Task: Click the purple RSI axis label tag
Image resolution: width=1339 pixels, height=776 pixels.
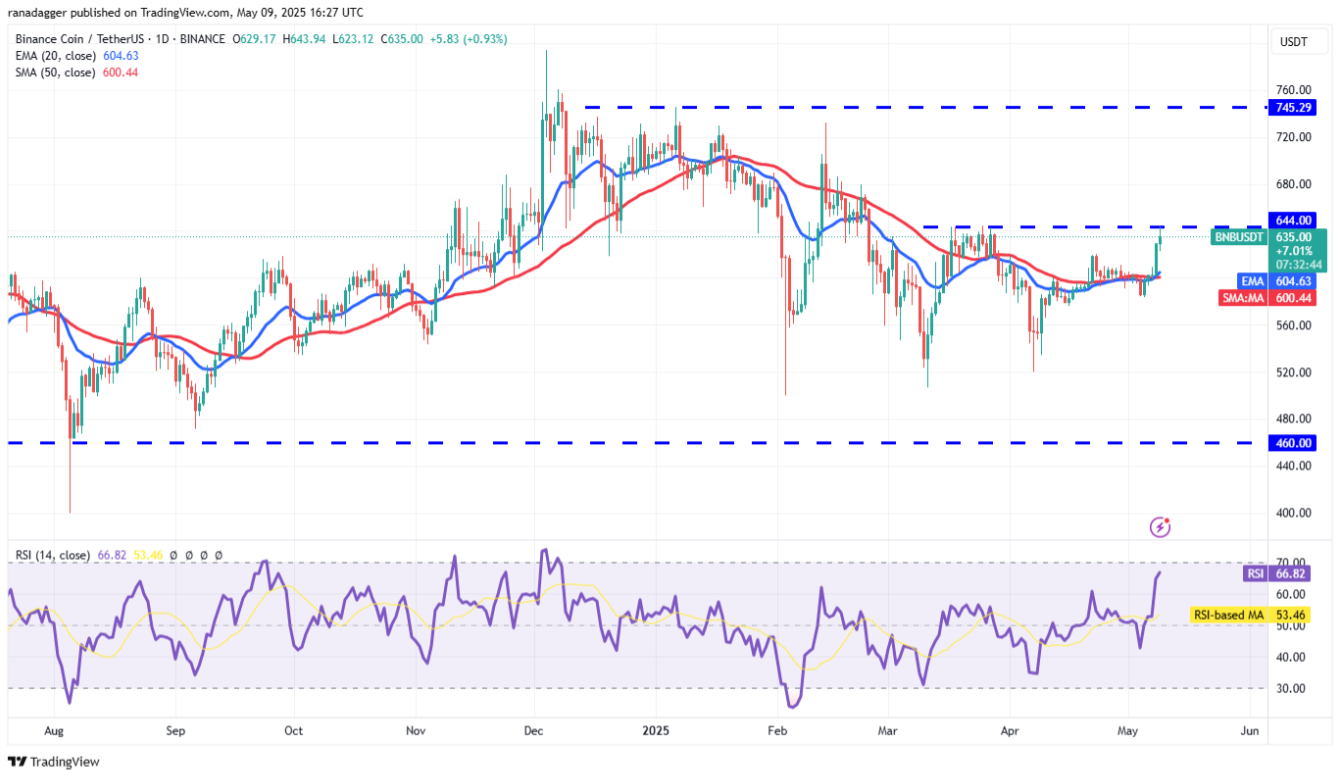Action: [x=1255, y=574]
